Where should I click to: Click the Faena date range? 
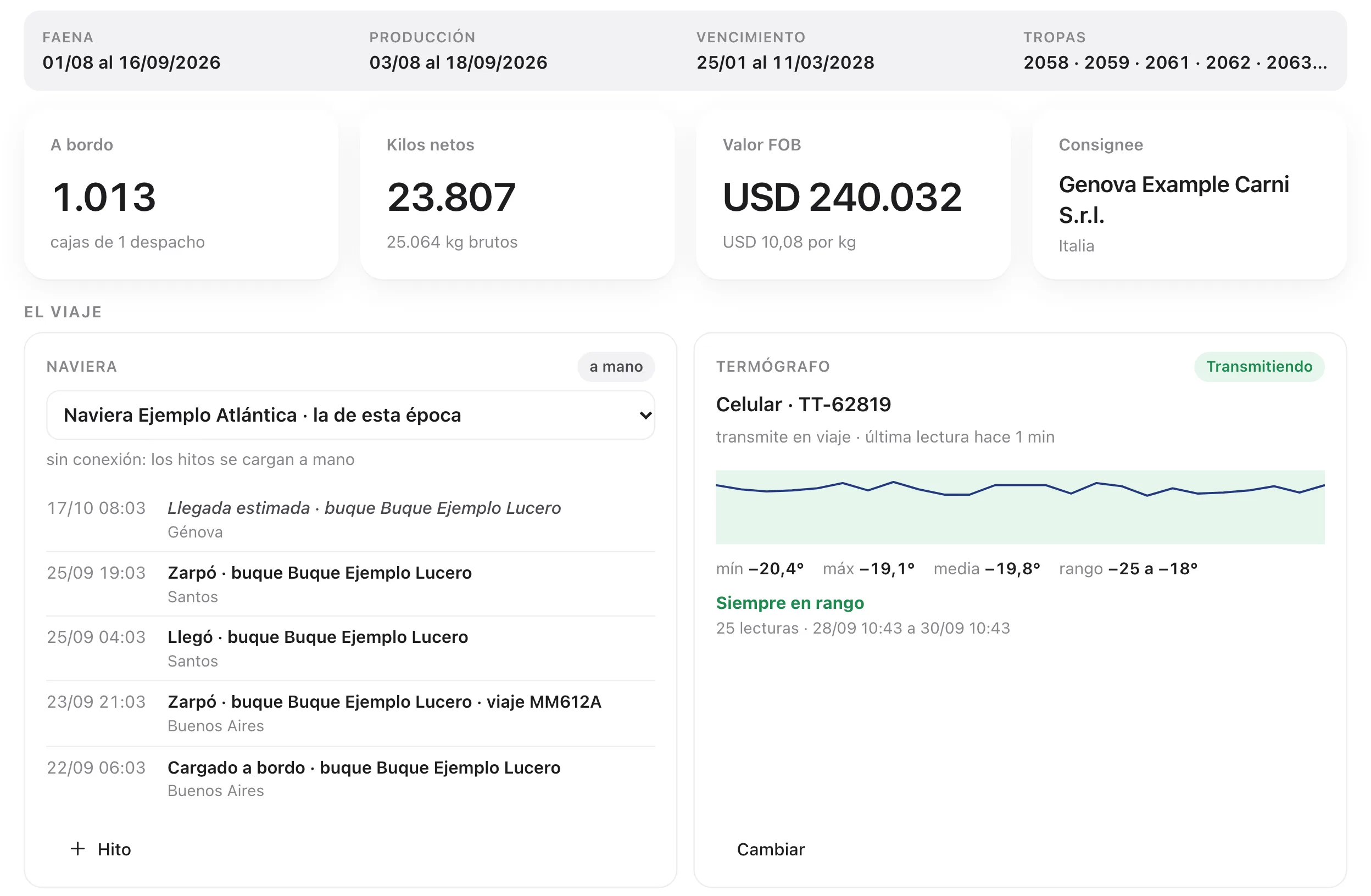131,62
